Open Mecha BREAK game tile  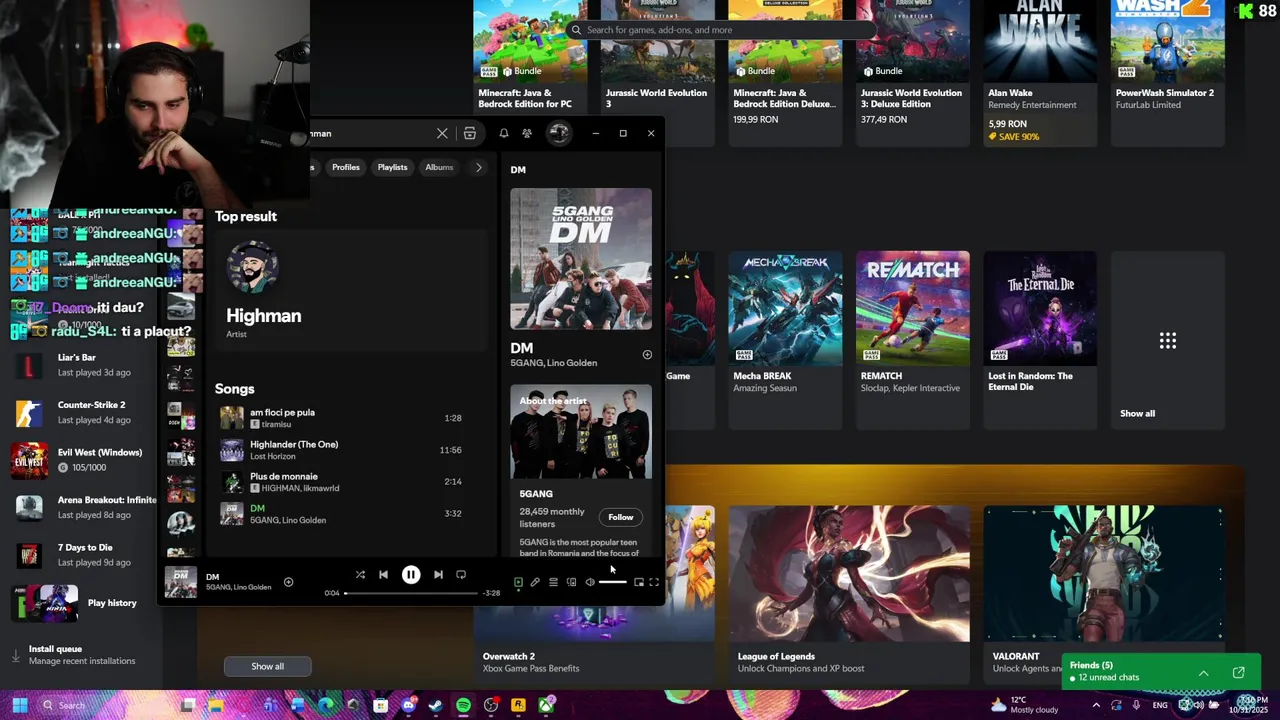785,340
